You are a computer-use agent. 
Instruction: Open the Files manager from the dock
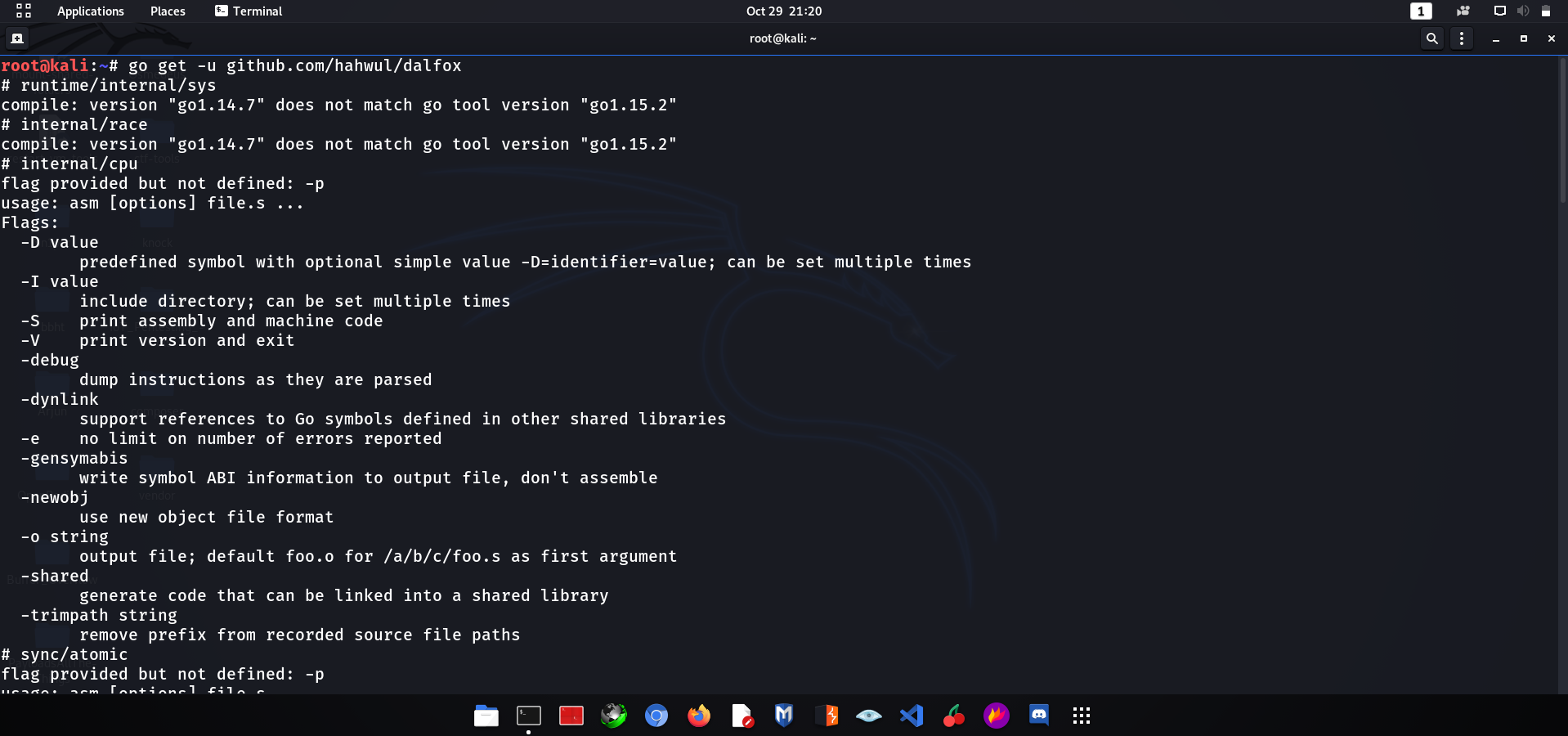pos(486,716)
